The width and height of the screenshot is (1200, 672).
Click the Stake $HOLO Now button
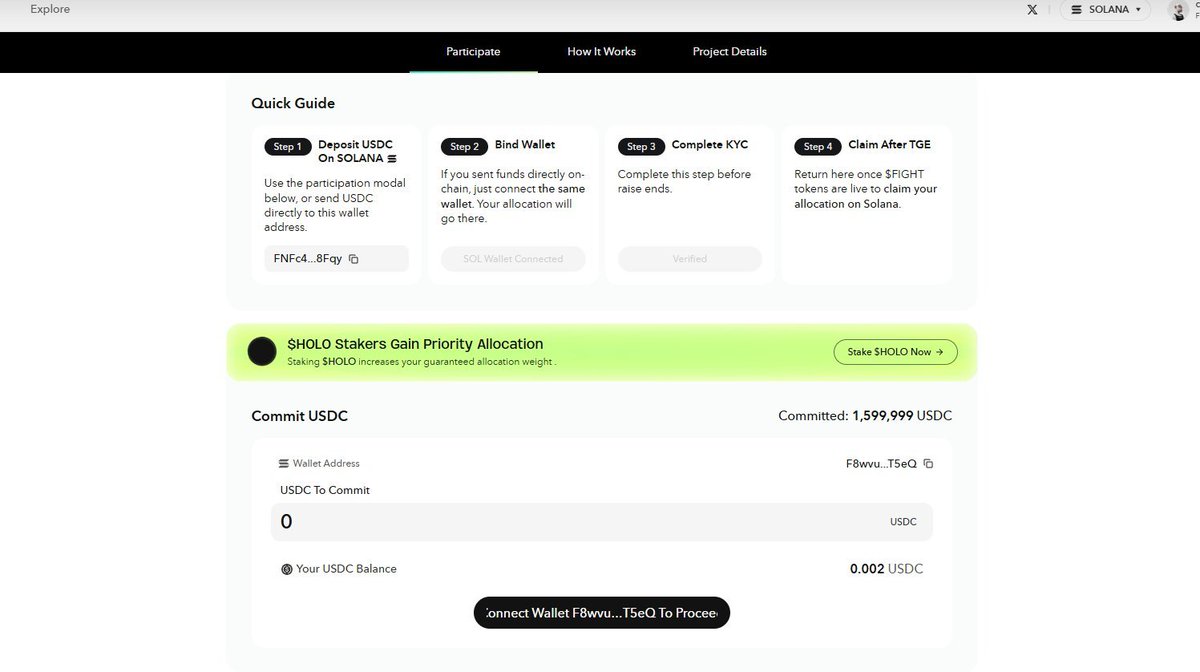[x=895, y=352]
